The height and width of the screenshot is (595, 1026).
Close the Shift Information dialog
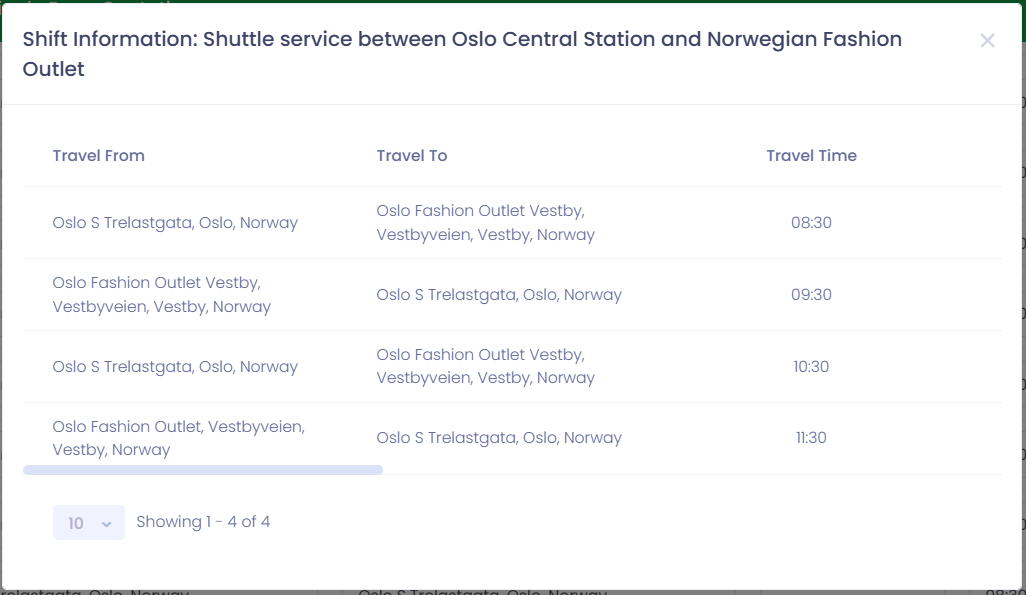click(x=987, y=41)
